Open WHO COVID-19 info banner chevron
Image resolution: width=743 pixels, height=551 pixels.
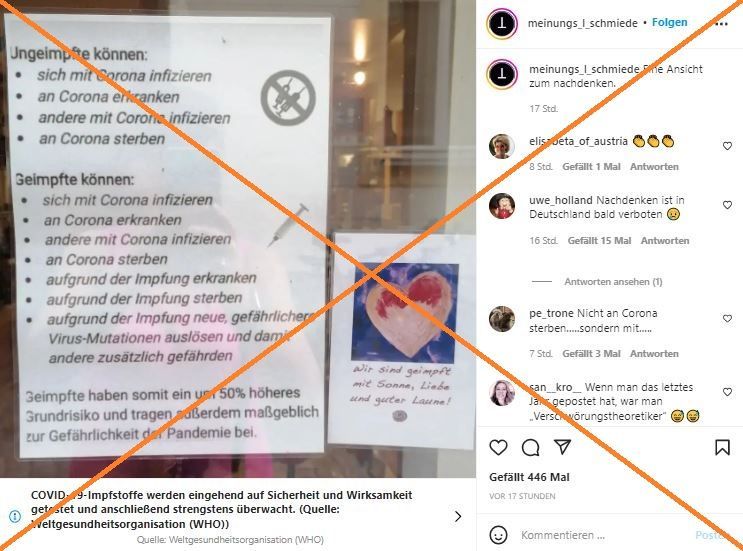click(x=458, y=516)
